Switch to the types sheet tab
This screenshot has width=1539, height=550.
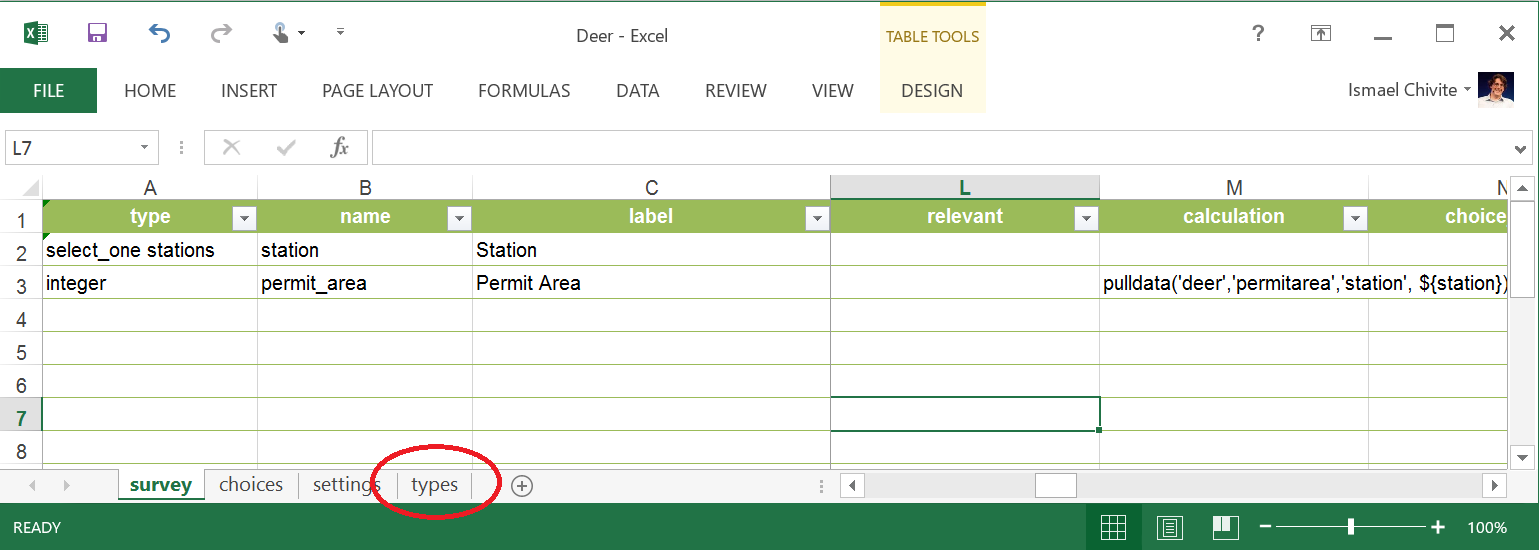click(434, 485)
